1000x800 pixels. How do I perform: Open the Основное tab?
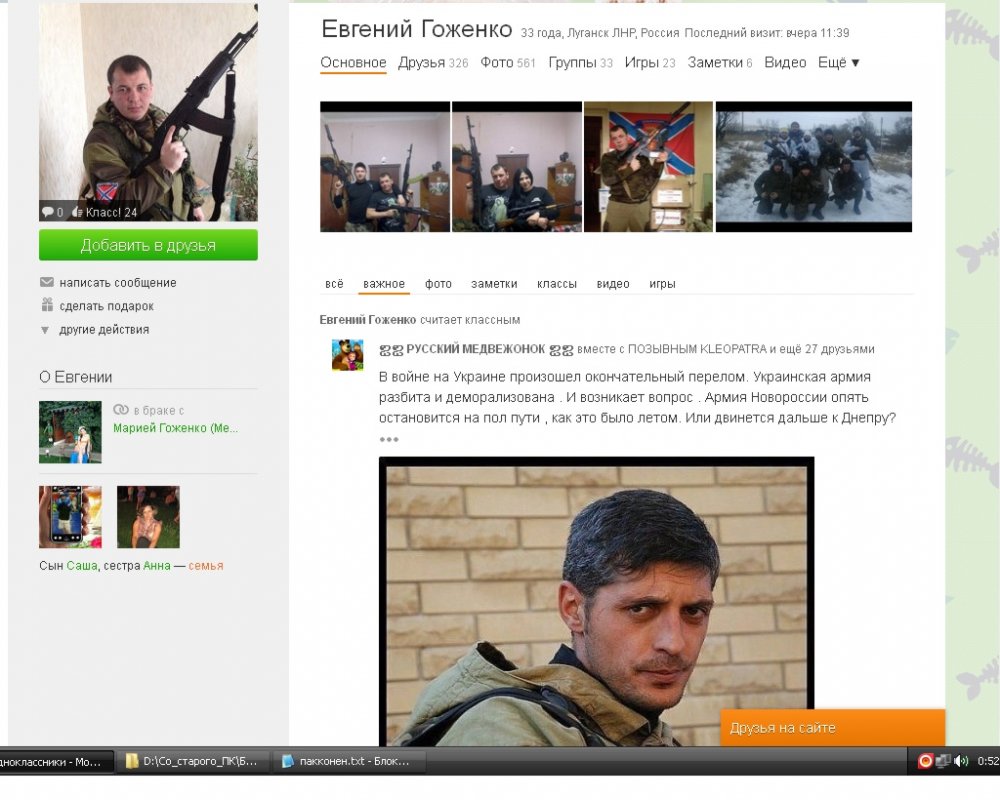click(x=353, y=63)
